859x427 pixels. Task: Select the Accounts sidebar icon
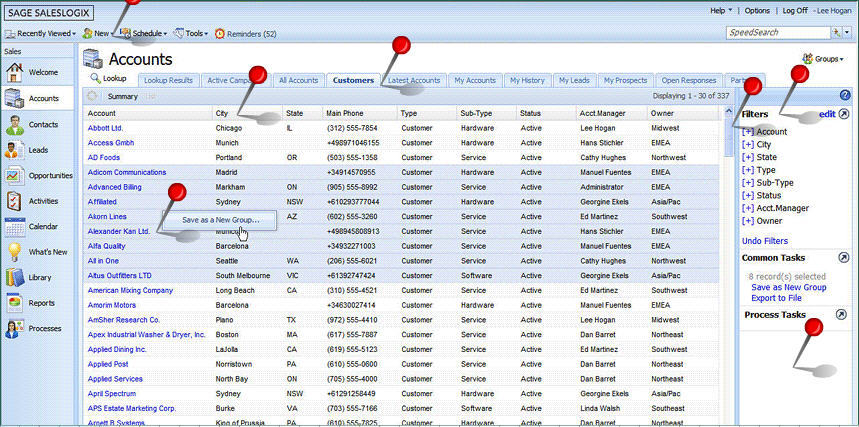(x=15, y=98)
